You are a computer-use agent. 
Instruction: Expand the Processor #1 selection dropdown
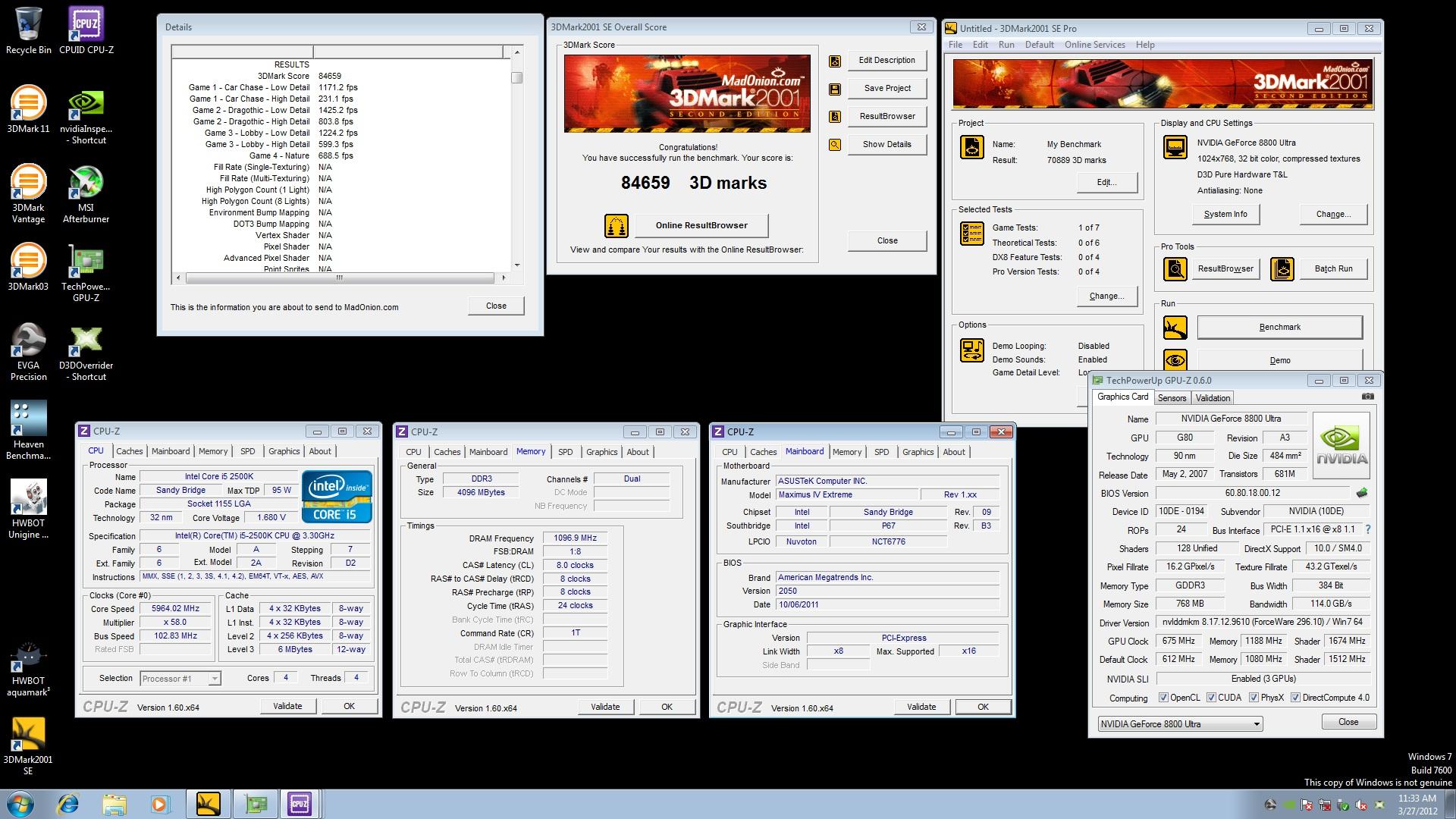tap(180, 679)
